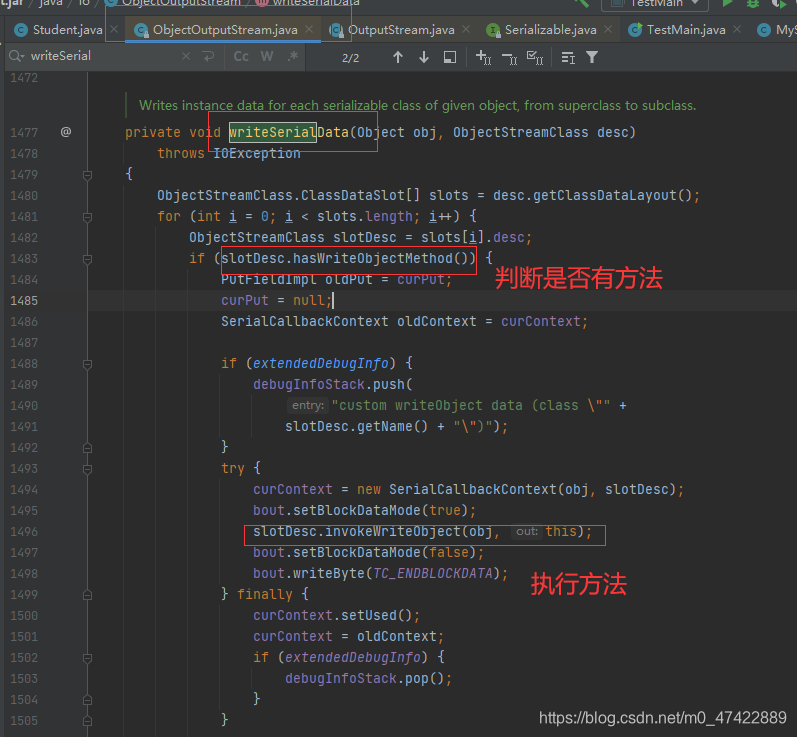This screenshot has height=737, width=797.
Task: Toggle Regex (.*) search option
Action: (x=293, y=56)
